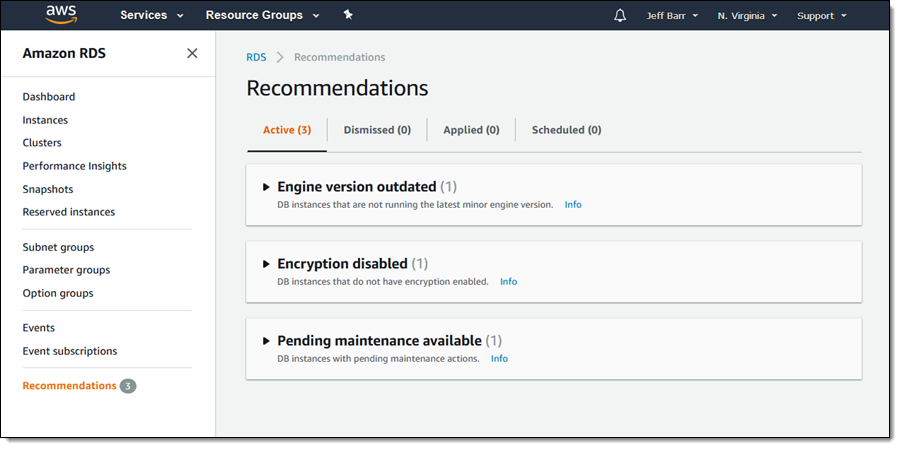Click the Recommendations count badge
This screenshot has width=900, height=449.
click(x=128, y=386)
